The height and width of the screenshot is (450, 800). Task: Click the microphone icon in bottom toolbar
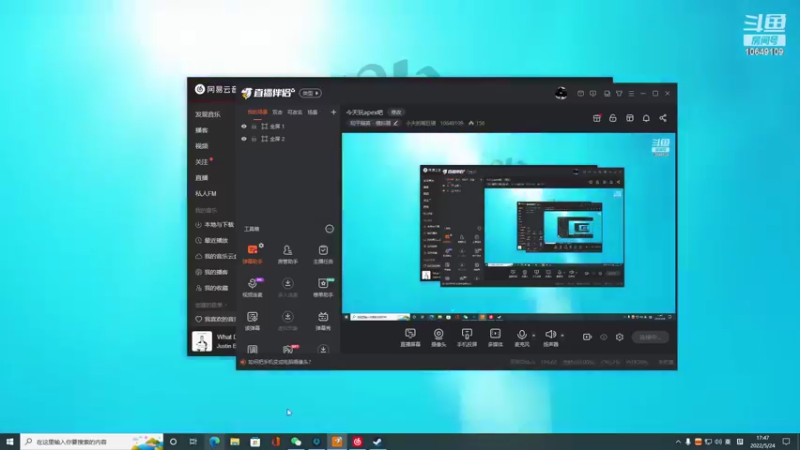(x=521, y=337)
